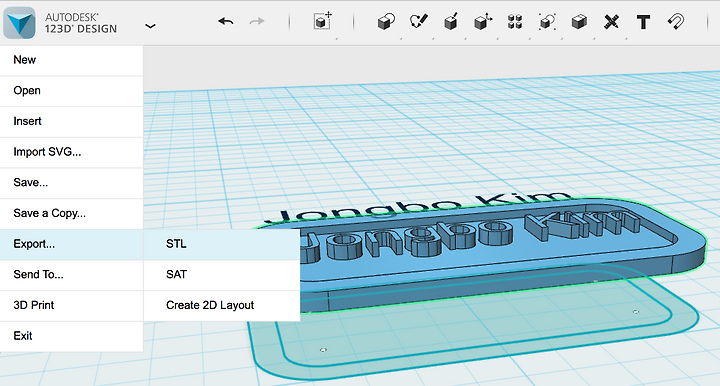Open the Construct tool menu

click(x=451, y=21)
